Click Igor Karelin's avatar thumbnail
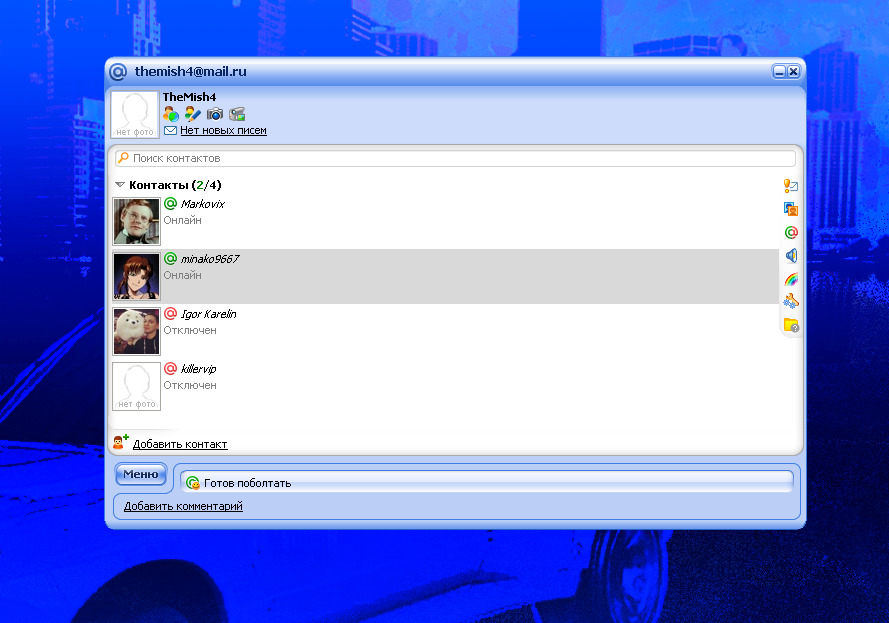The width and height of the screenshot is (889, 623). point(136,331)
